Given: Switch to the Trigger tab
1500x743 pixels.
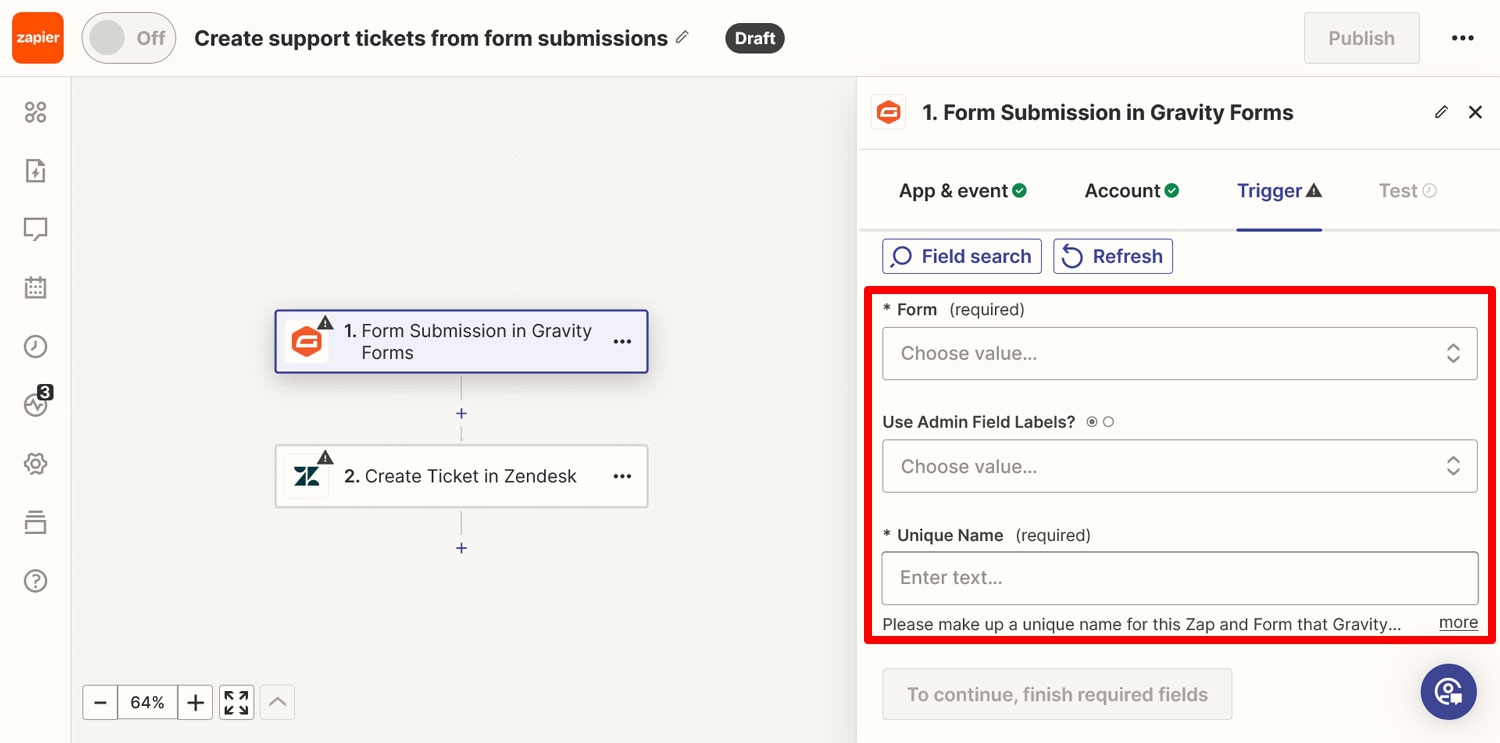Looking at the screenshot, I should (x=1279, y=191).
